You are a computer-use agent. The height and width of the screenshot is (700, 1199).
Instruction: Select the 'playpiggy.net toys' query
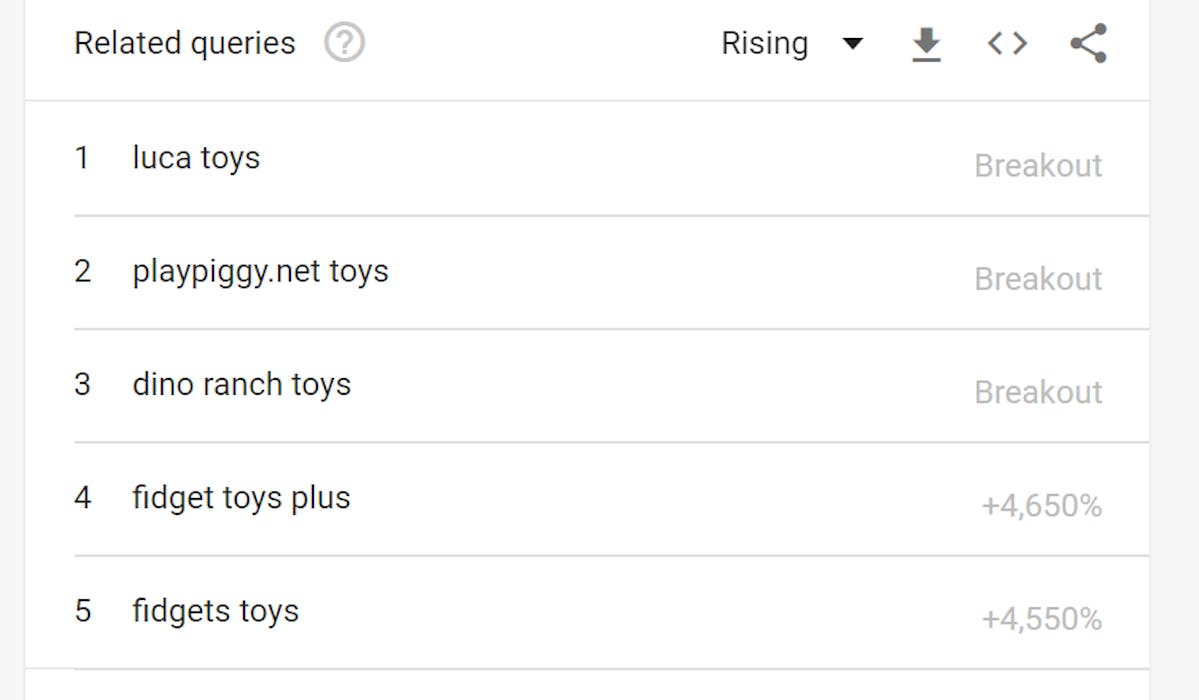(x=260, y=271)
